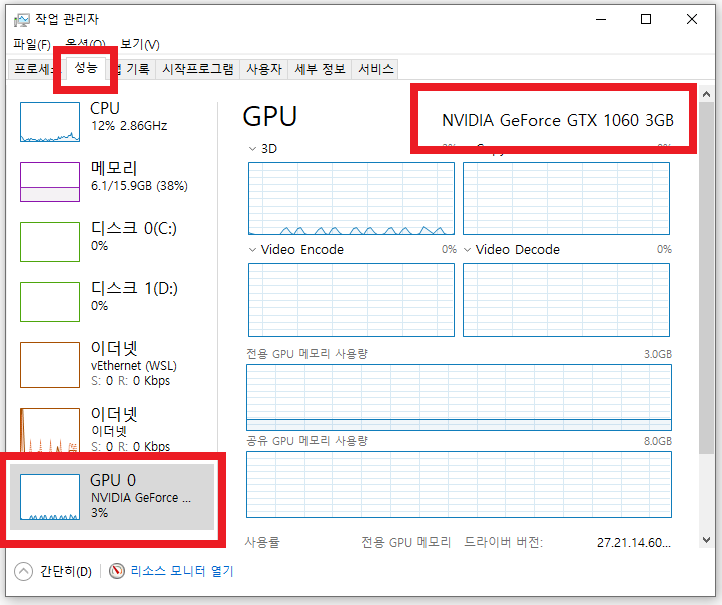Switch to the 프로세스 tab
722x605 pixels.
[33, 69]
